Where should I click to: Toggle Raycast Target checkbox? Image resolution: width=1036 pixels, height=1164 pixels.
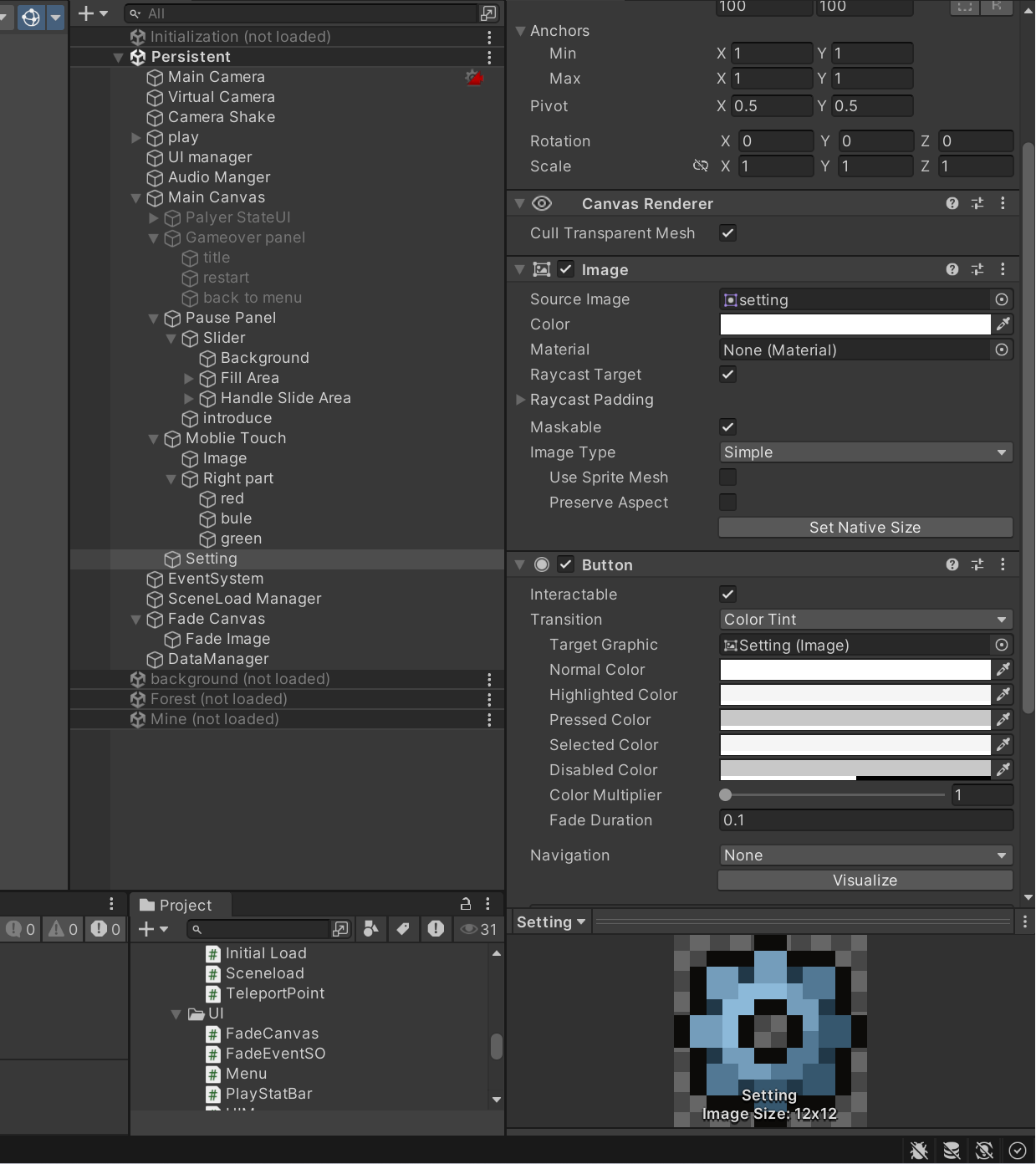[x=728, y=375]
